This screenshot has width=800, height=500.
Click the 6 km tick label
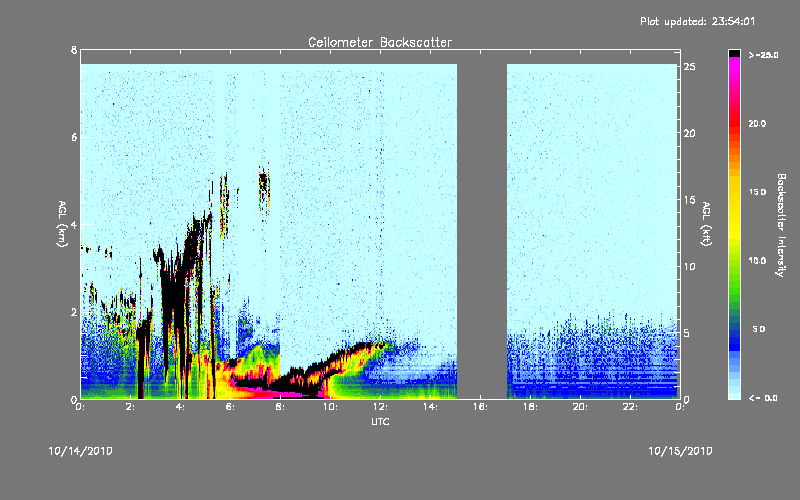pos(74,137)
